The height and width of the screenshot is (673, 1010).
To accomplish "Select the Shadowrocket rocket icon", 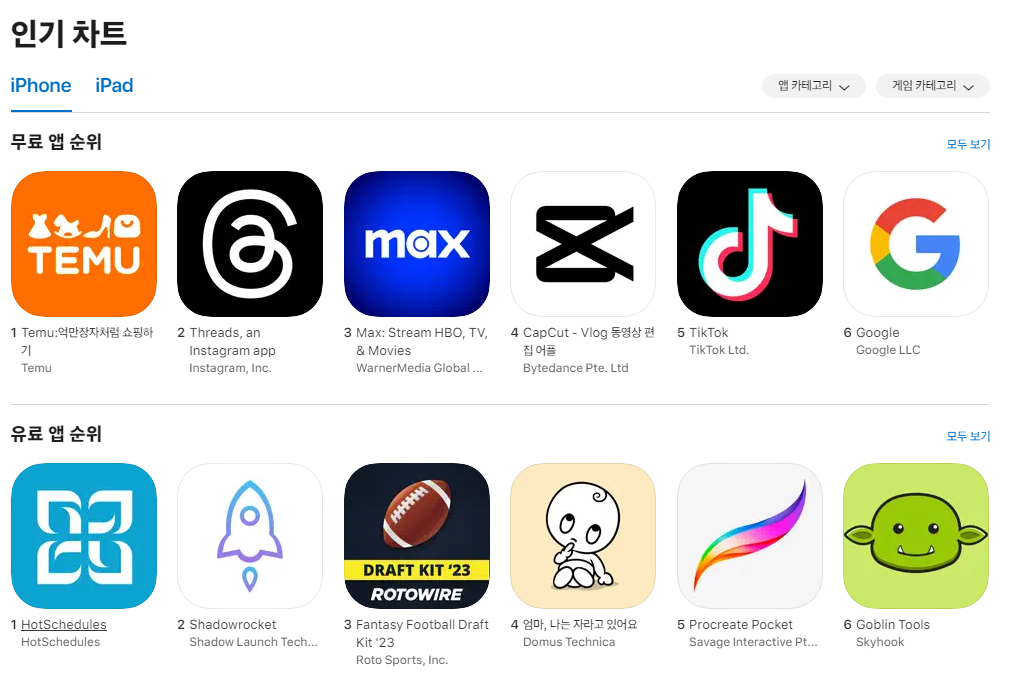I will 250,536.
